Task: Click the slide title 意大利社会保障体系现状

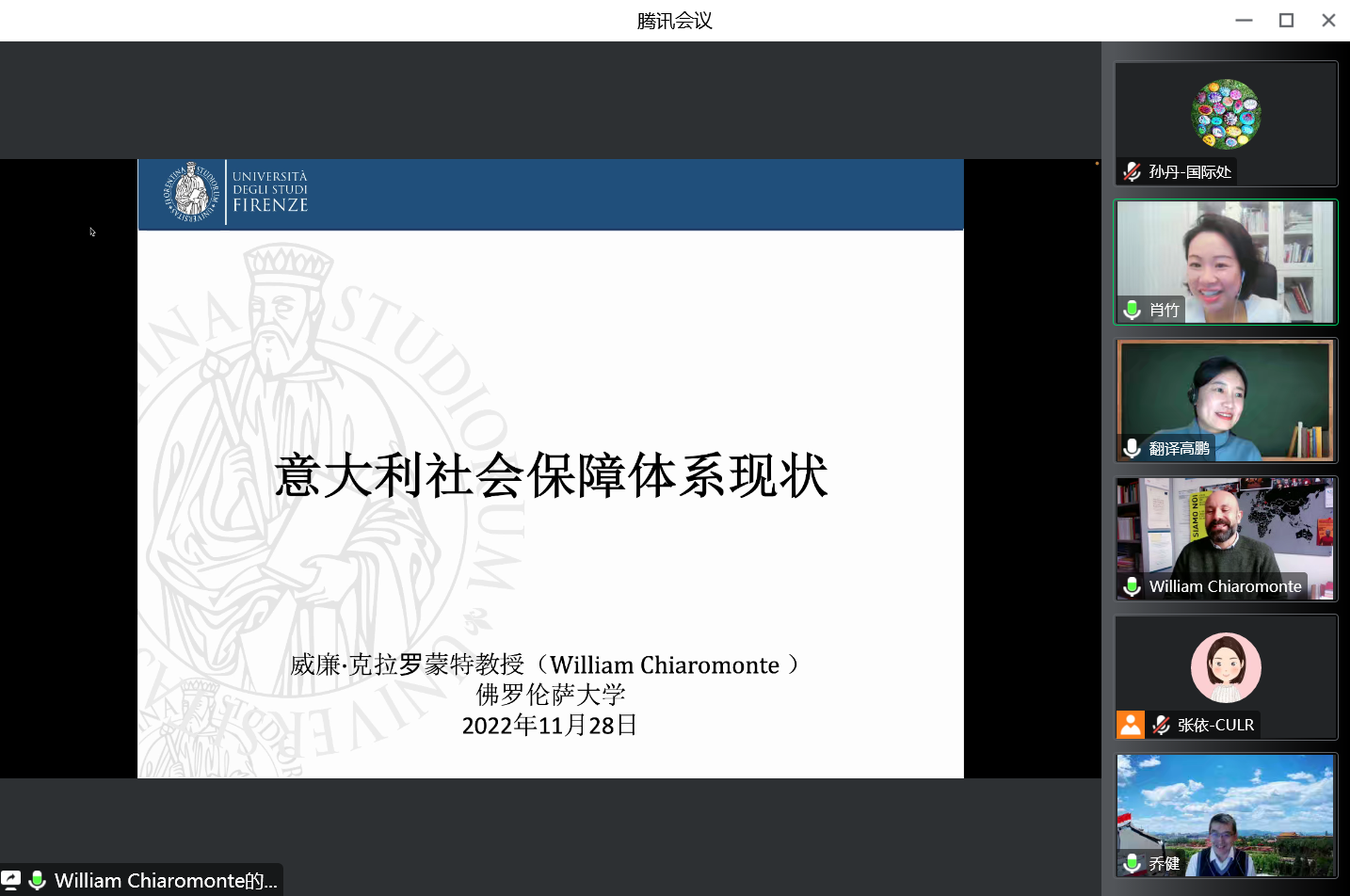Action: click(x=551, y=475)
